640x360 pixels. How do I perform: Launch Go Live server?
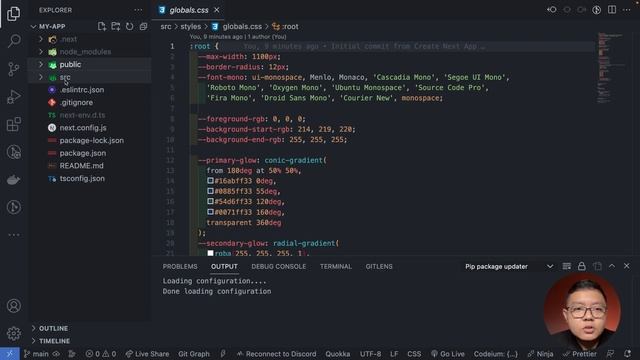click(x=447, y=354)
